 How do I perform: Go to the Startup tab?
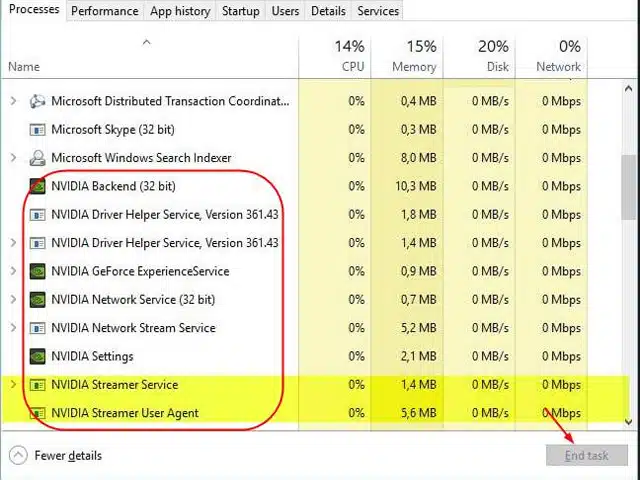tap(240, 11)
